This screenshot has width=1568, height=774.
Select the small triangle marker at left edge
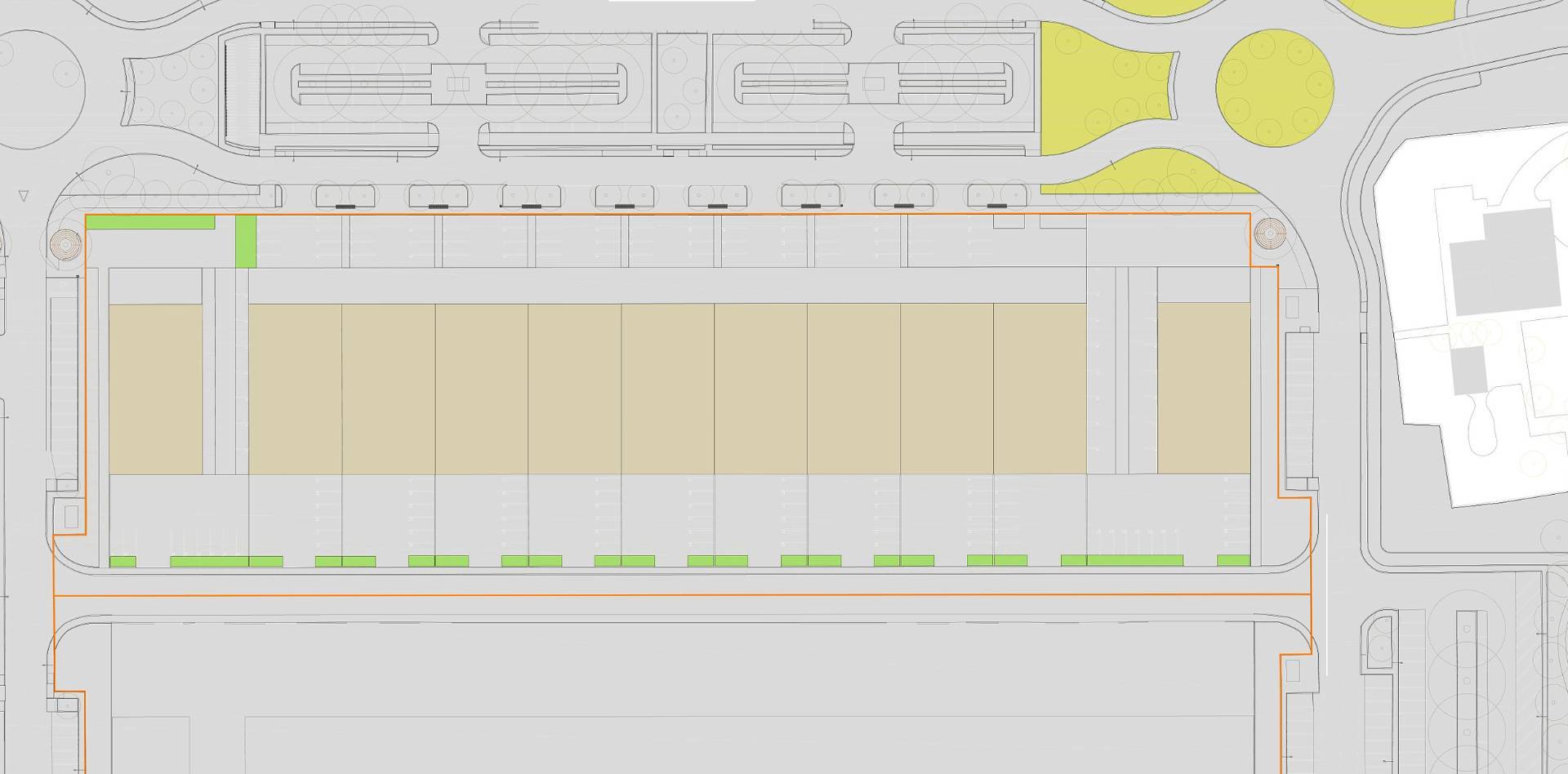pyautogui.click(x=24, y=196)
